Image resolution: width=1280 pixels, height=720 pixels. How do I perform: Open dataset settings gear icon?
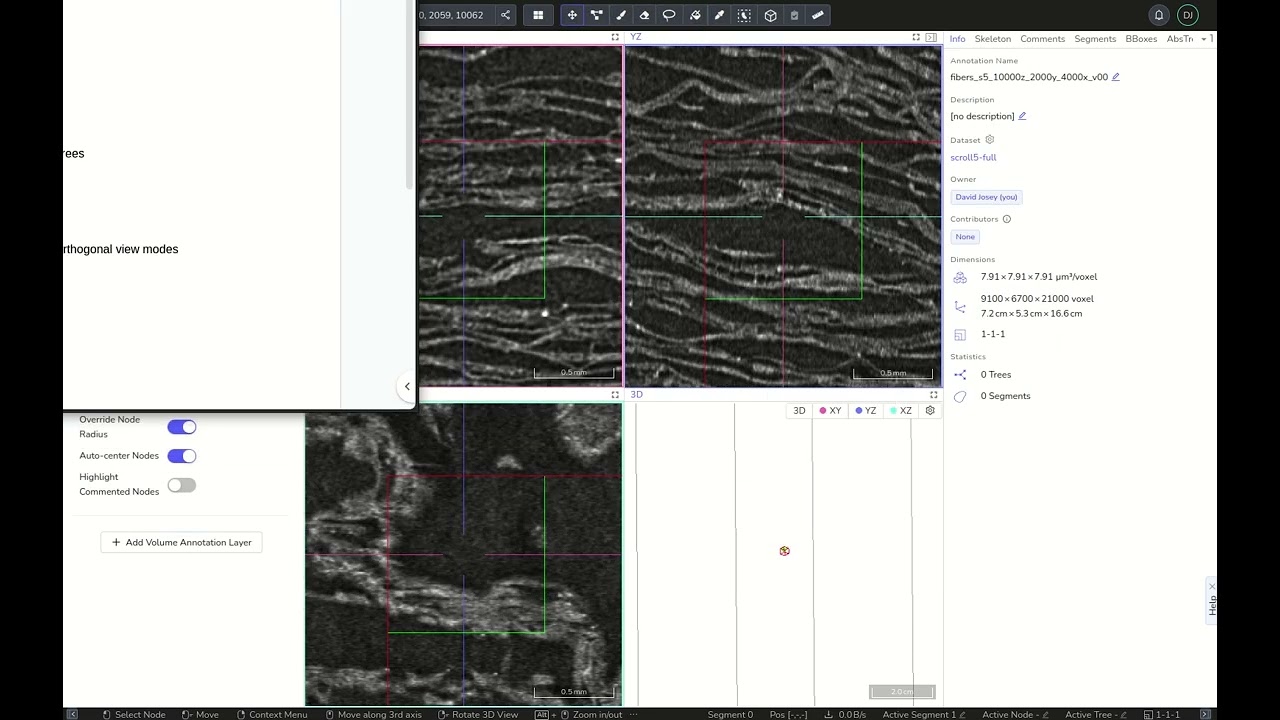[x=990, y=140]
